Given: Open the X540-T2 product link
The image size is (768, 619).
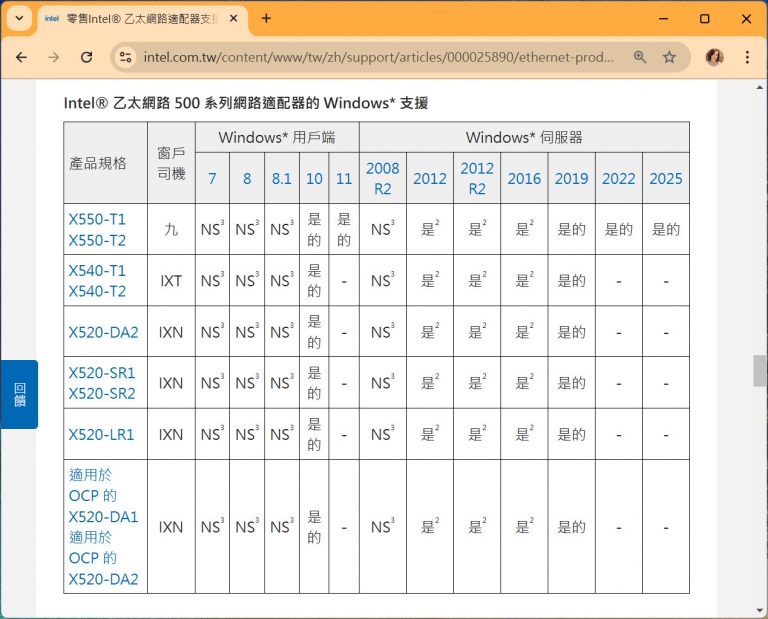Looking at the screenshot, I should coord(97,291).
